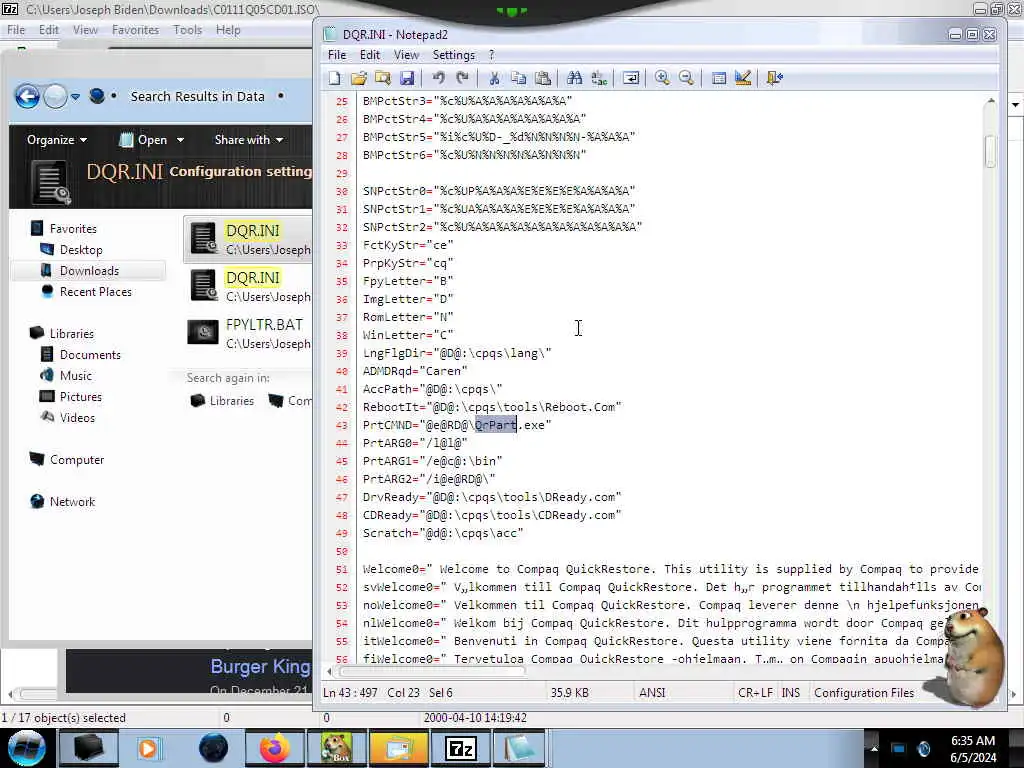Click the Burger King banner text
The image size is (1024, 768).
click(x=260, y=667)
